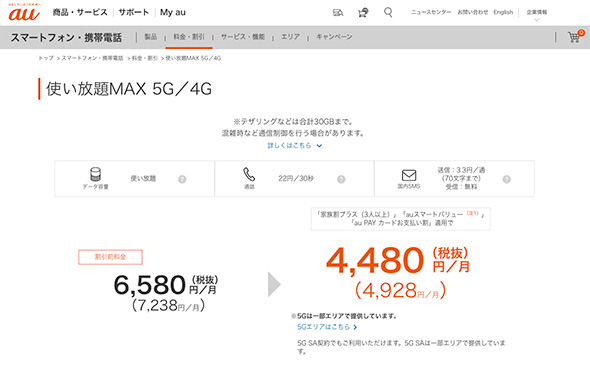590x379 pixels.
Task: Open help for 22円/30秒 call rate
Action: [x=341, y=179]
